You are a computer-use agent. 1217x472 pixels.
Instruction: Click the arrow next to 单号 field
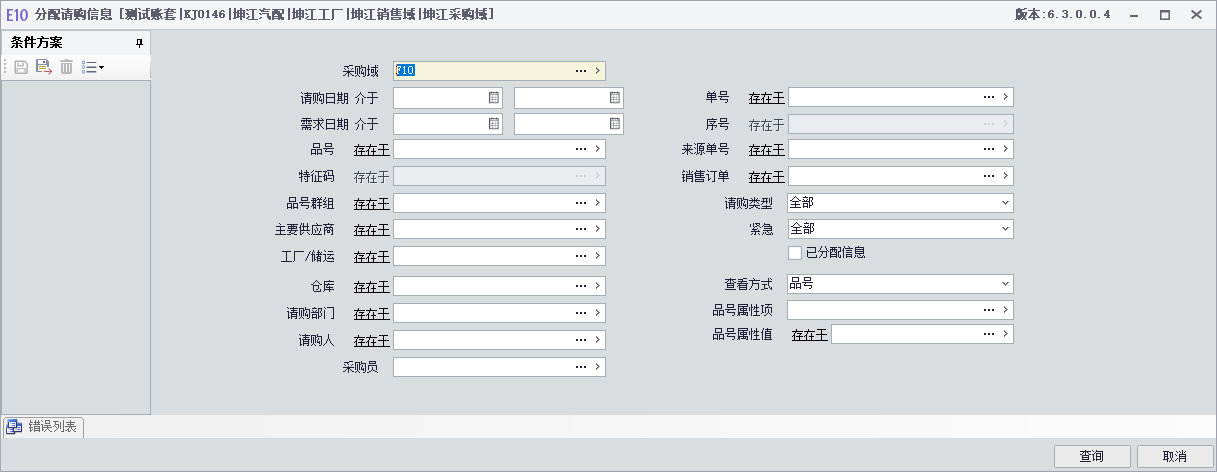coord(1005,97)
